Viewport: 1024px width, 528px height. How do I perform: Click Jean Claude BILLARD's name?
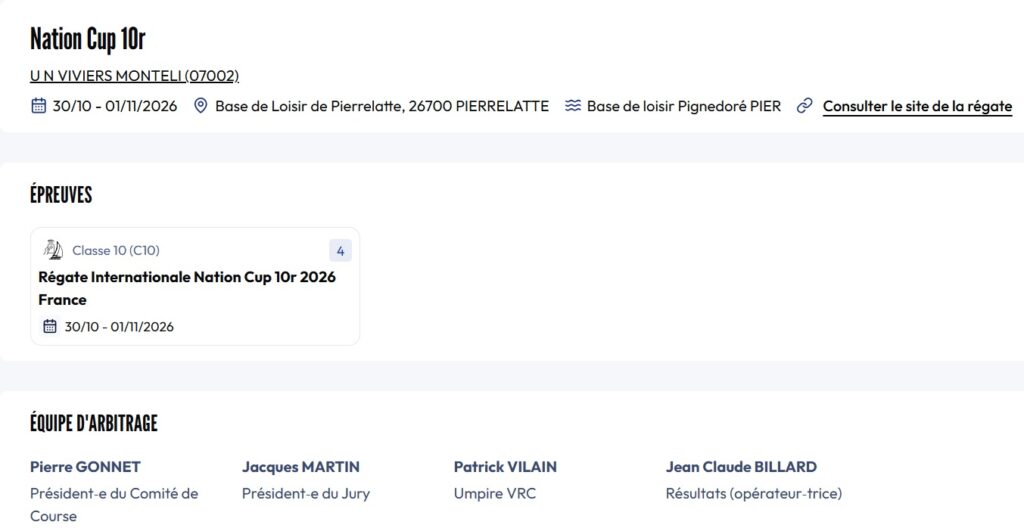tap(741, 467)
